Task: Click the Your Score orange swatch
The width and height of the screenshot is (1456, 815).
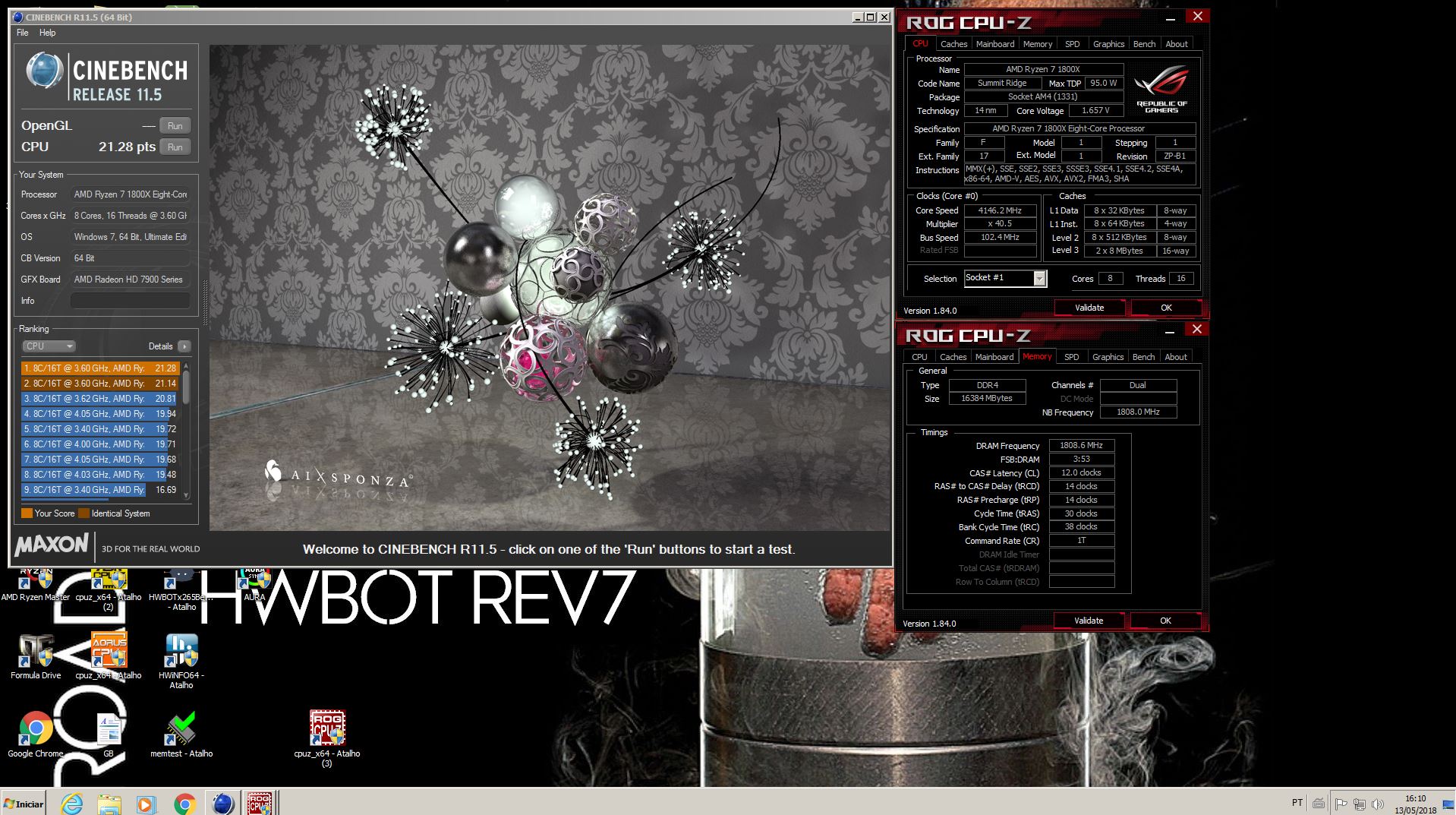Action: click(x=27, y=513)
